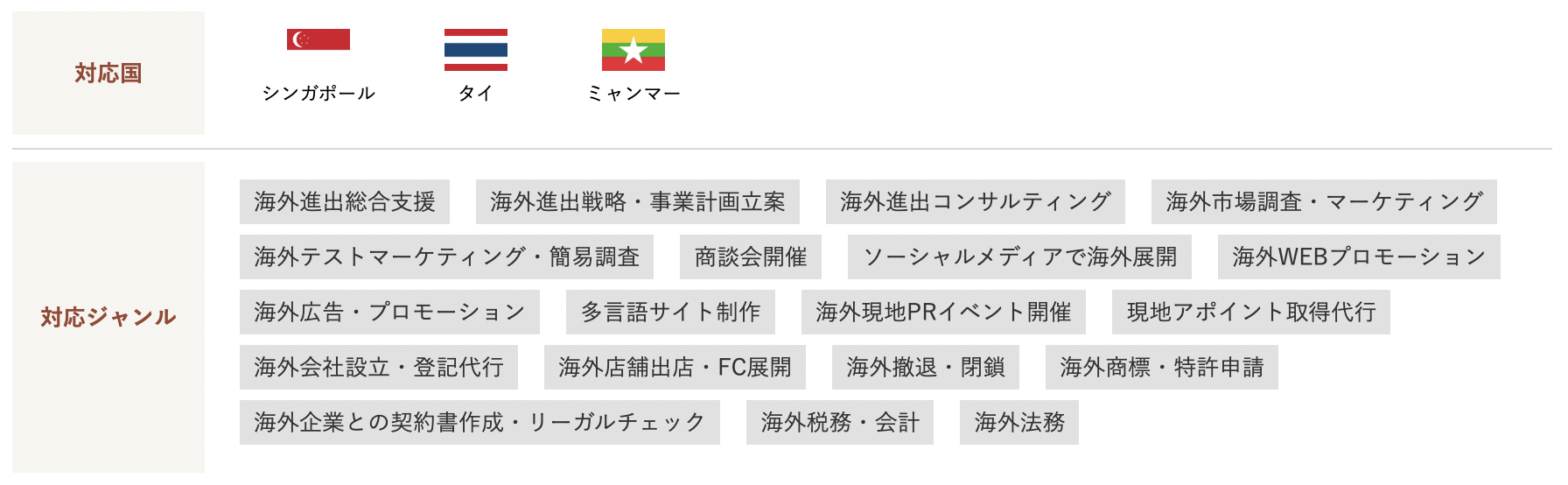Choose the 現地アポイント取得代行 tag
The height and width of the screenshot is (485, 1568).
1251,313
